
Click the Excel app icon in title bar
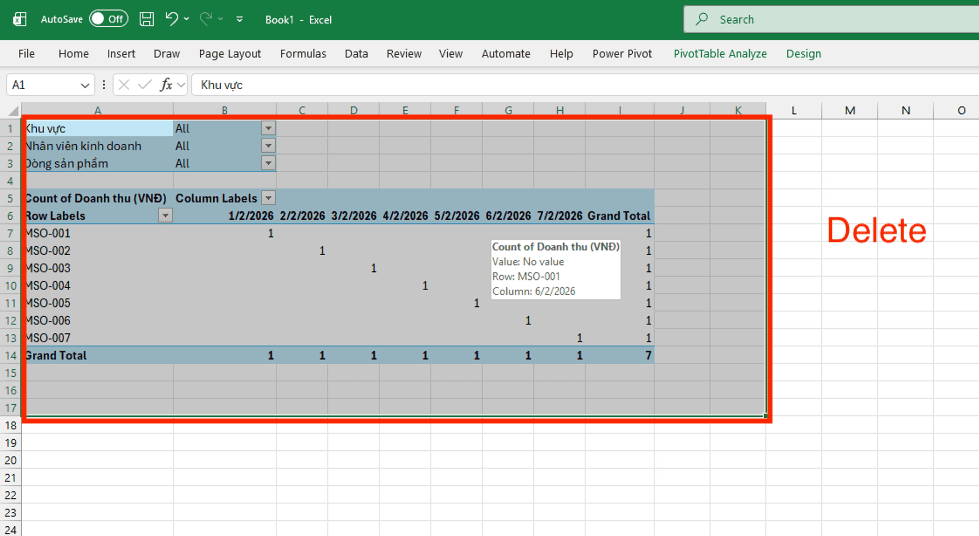(20, 19)
